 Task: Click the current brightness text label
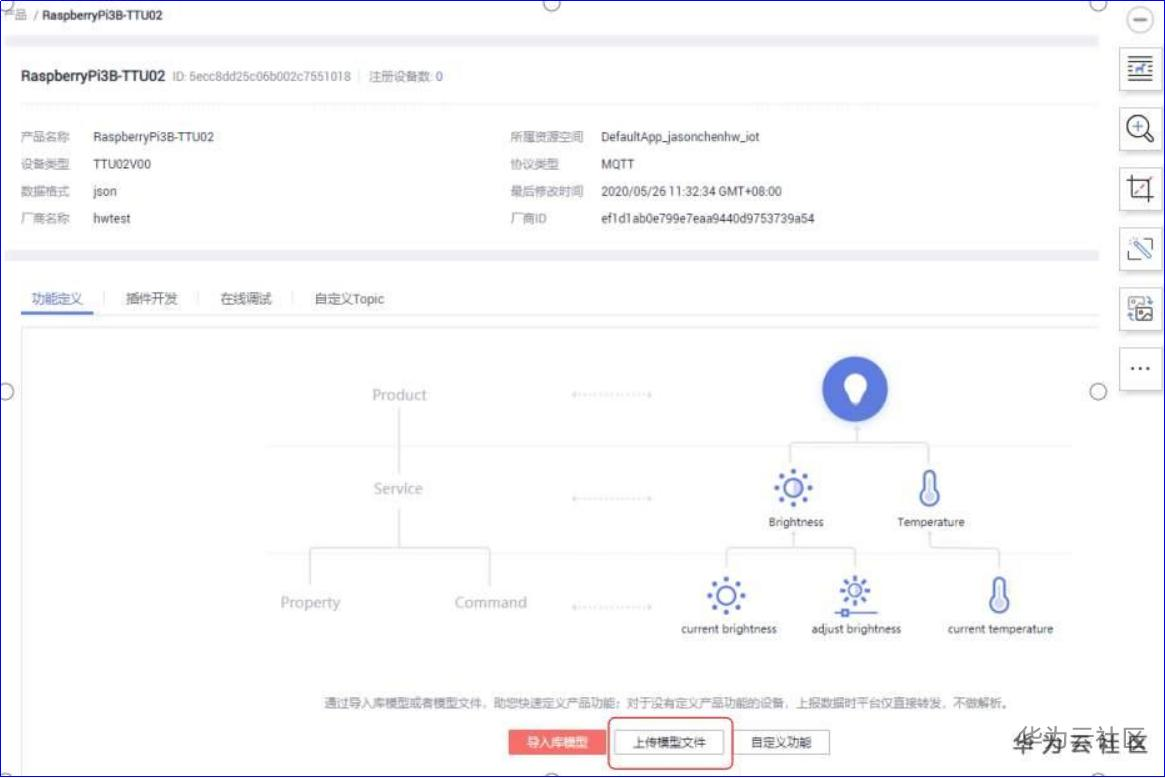click(x=729, y=629)
